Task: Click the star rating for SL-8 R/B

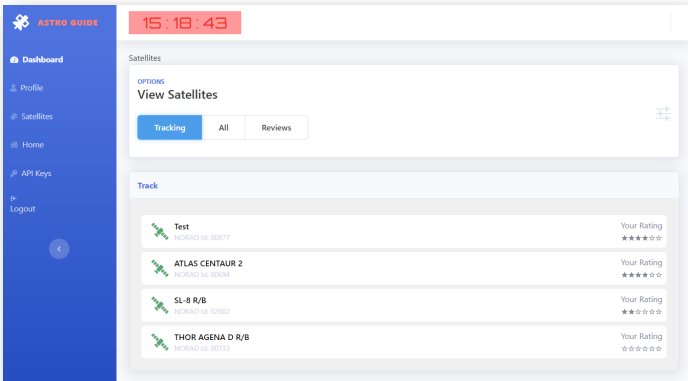Action: coord(641,312)
